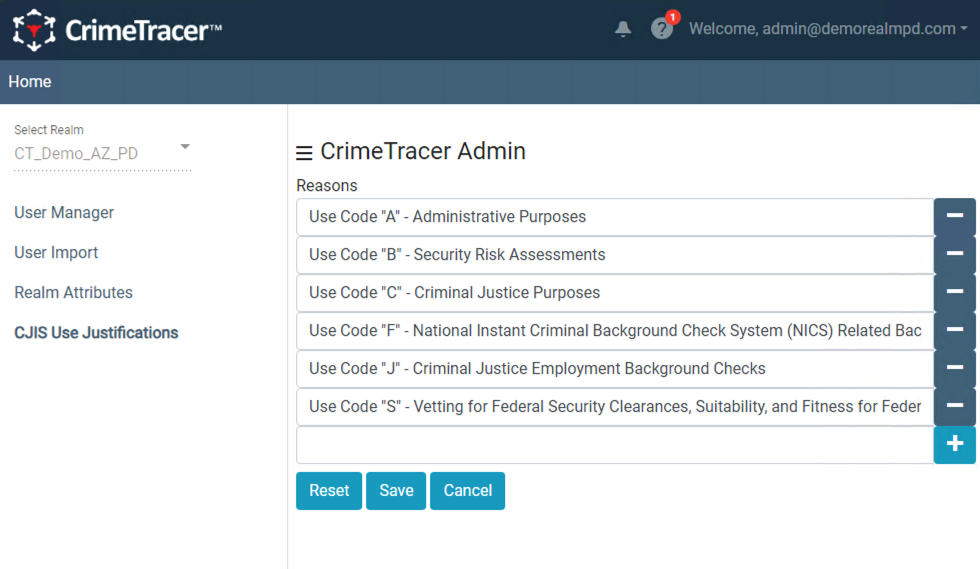Image resolution: width=980 pixels, height=569 pixels.
Task: Open the help question mark icon
Action: [661, 29]
